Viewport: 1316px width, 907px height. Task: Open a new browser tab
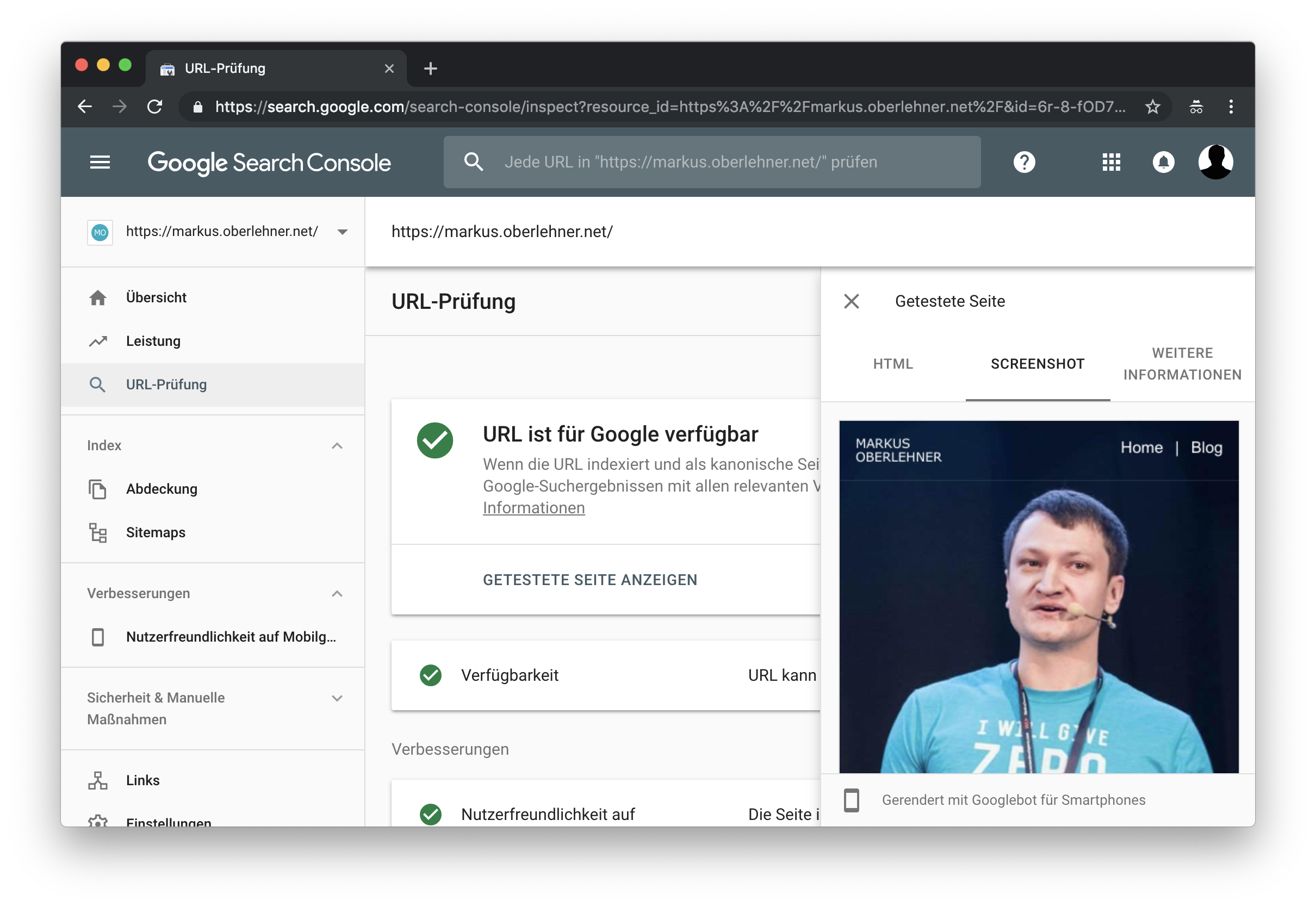(x=430, y=68)
